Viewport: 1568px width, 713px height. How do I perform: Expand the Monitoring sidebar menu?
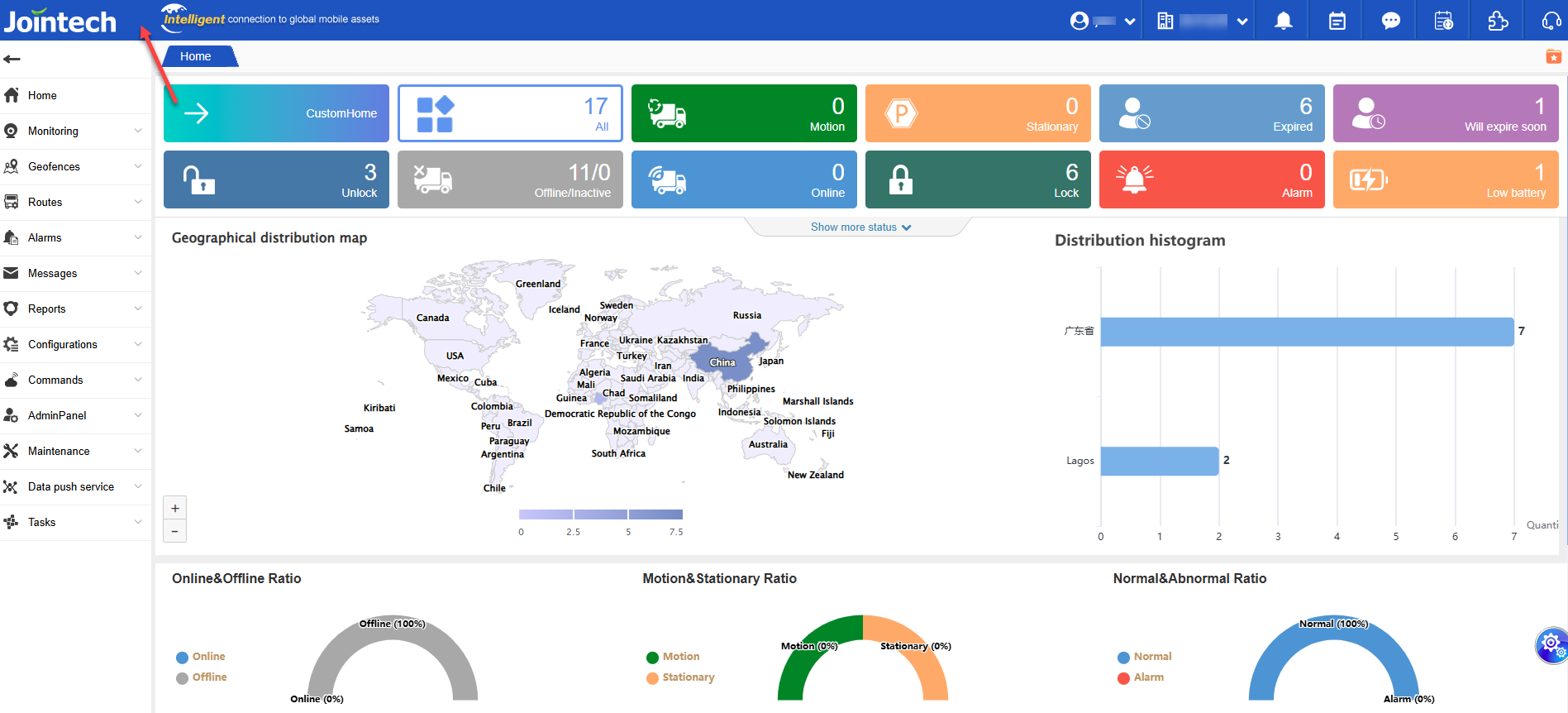(x=74, y=131)
